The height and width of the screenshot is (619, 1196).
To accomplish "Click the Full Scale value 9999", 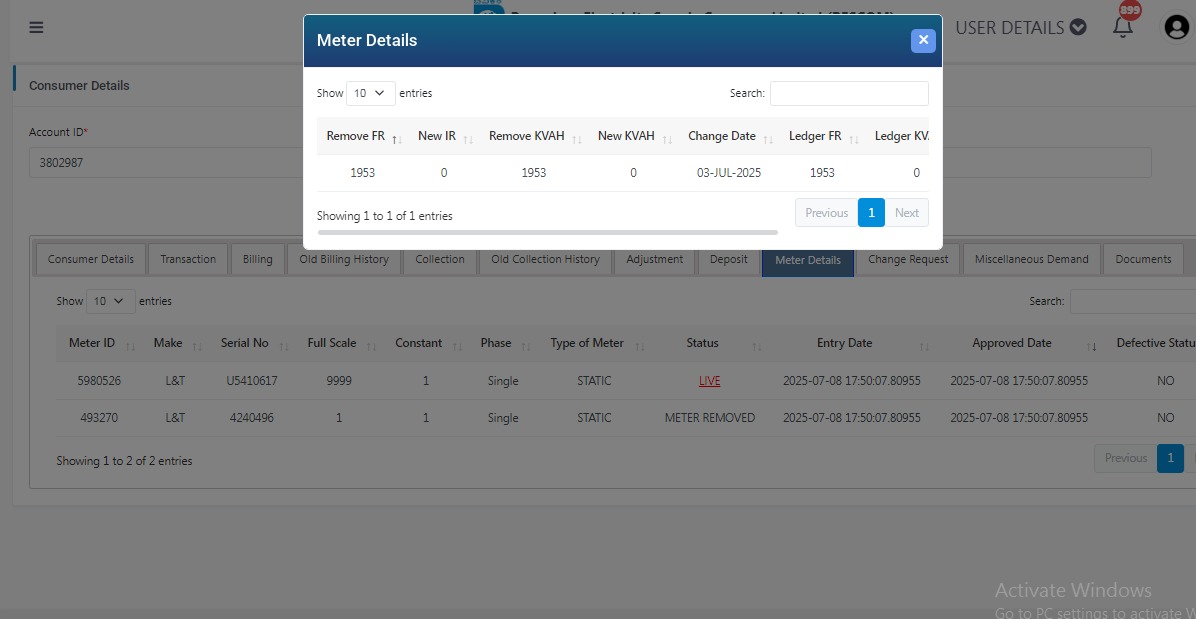I will pos(339,381).
